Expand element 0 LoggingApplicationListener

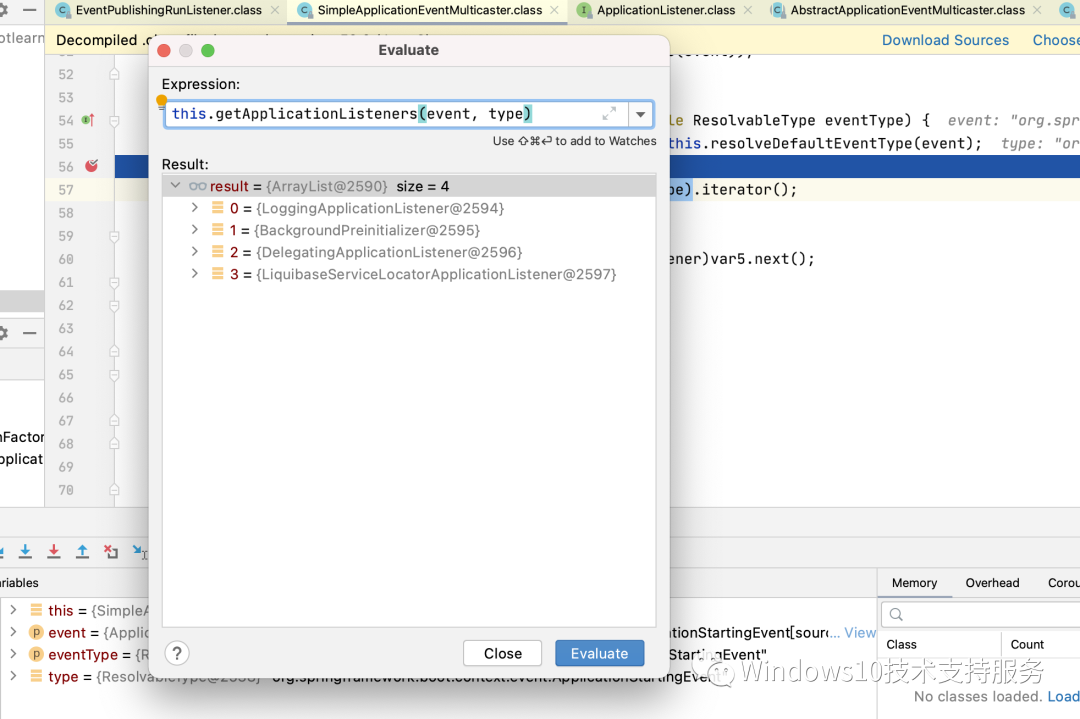point(194,207)
